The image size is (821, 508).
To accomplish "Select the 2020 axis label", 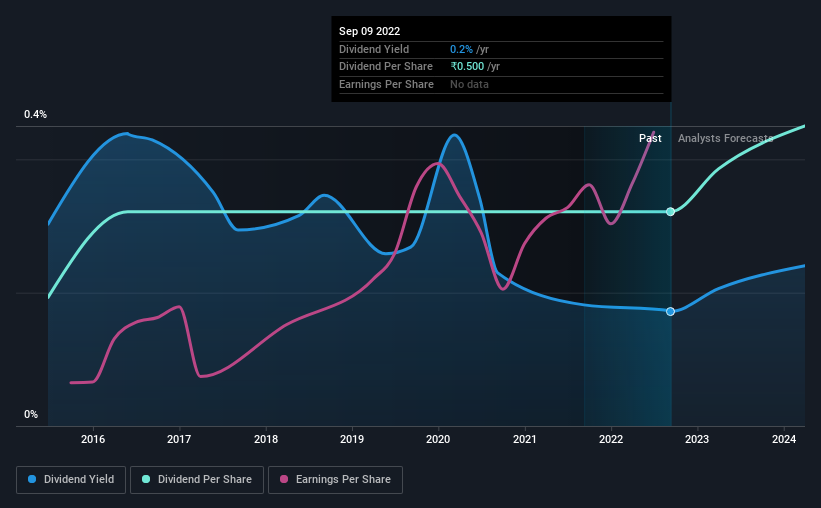I will (x=438, y=439).
